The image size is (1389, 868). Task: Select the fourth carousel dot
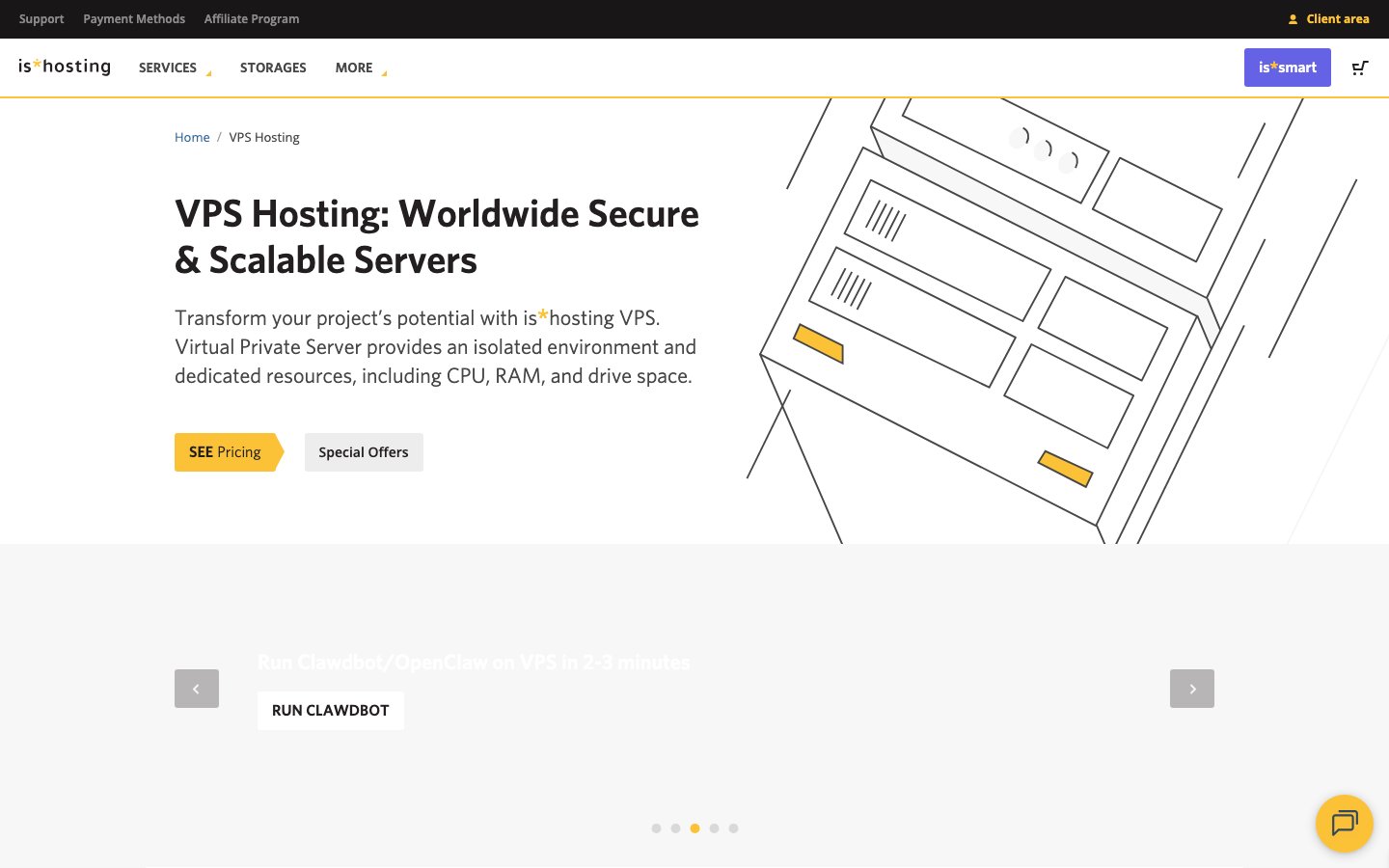[x=714, y=828]
